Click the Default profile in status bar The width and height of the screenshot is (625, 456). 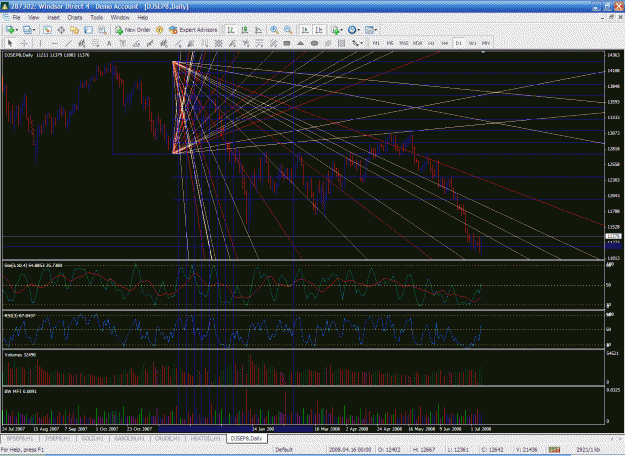pos(284,450)
